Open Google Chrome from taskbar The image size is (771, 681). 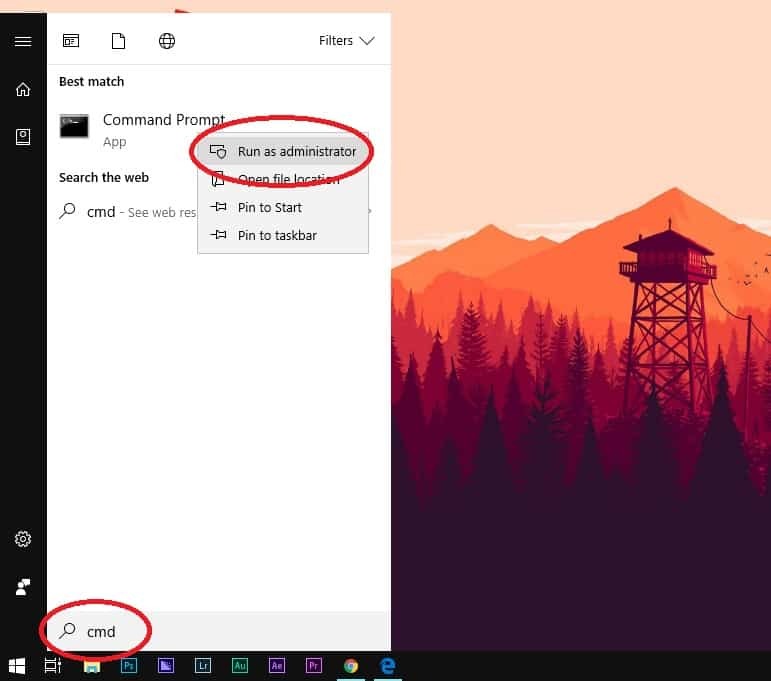click(351, 666)
